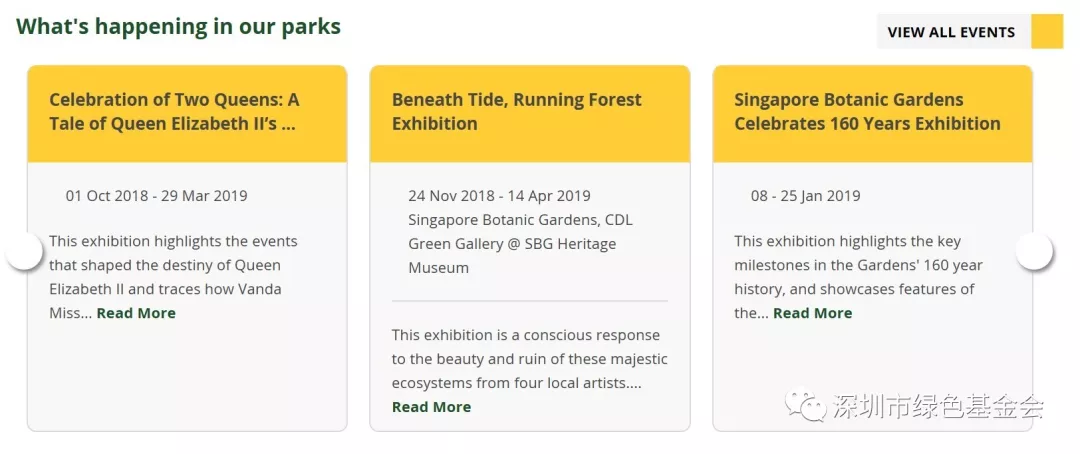The height and width of the screenshot is (454, 1080).
Task: Click the WeChat logo watermark
Action: point(804,405)
